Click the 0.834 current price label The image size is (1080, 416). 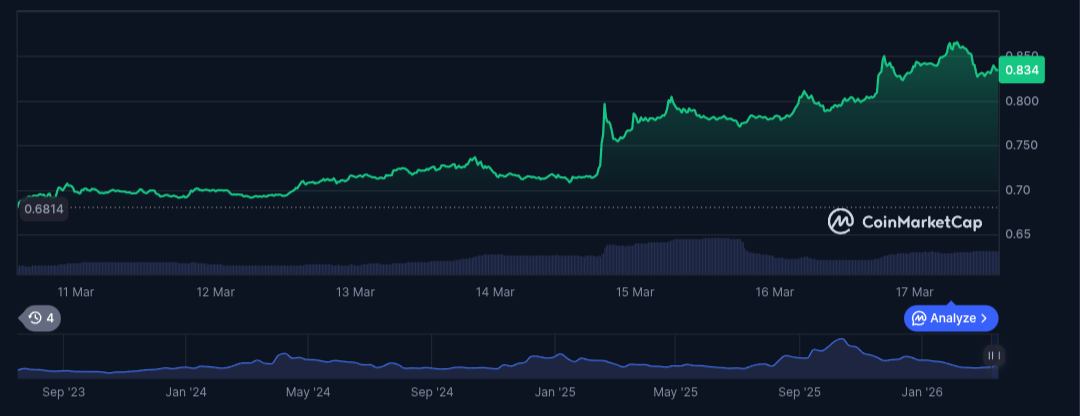pos(1022,70)
